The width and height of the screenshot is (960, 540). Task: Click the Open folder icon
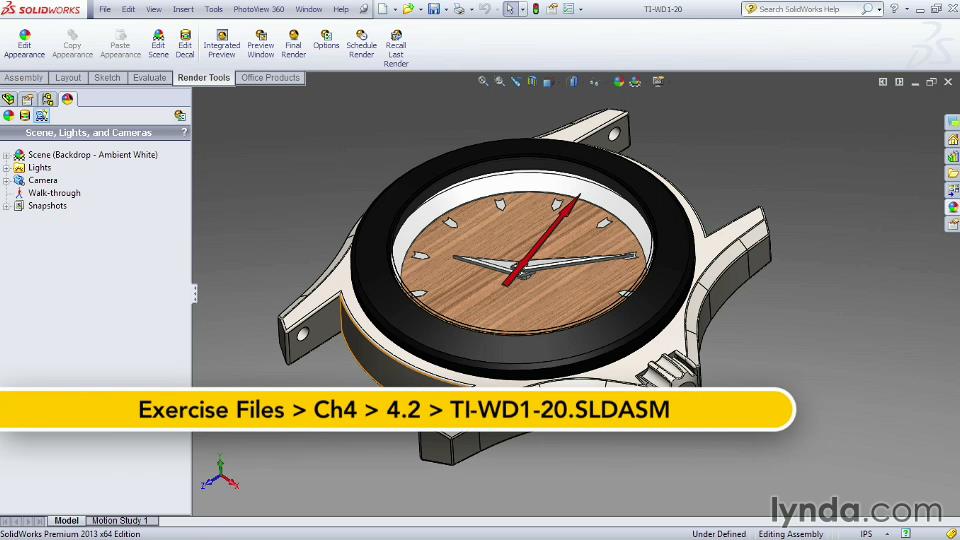pos(408,9)
